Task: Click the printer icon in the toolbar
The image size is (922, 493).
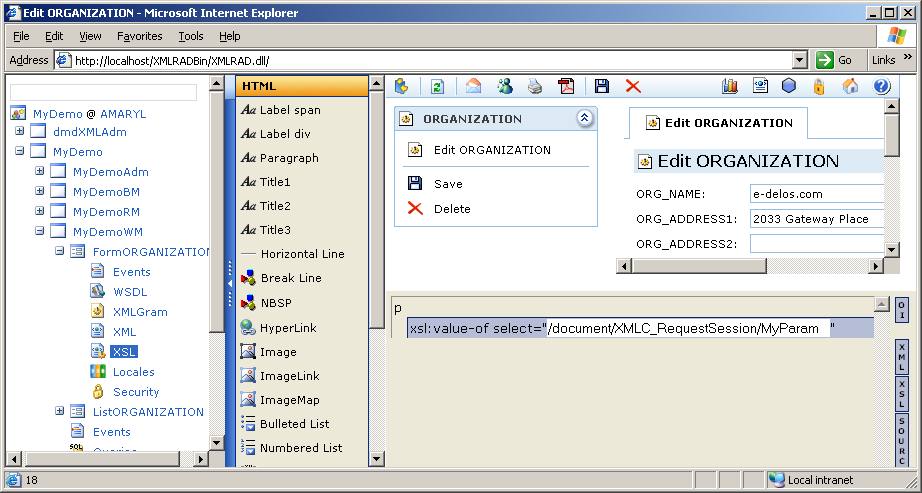Action: pos(535,86)
